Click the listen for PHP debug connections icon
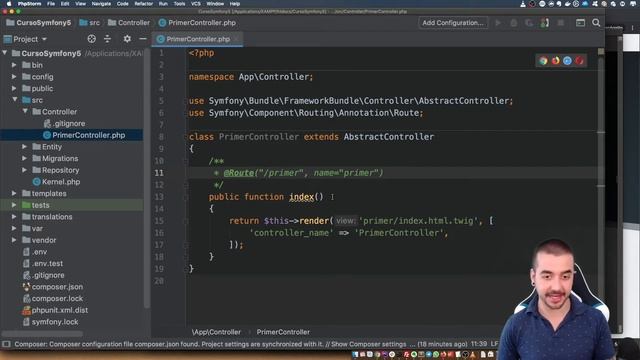Screen dimensions: 640x360 [545, 23]
